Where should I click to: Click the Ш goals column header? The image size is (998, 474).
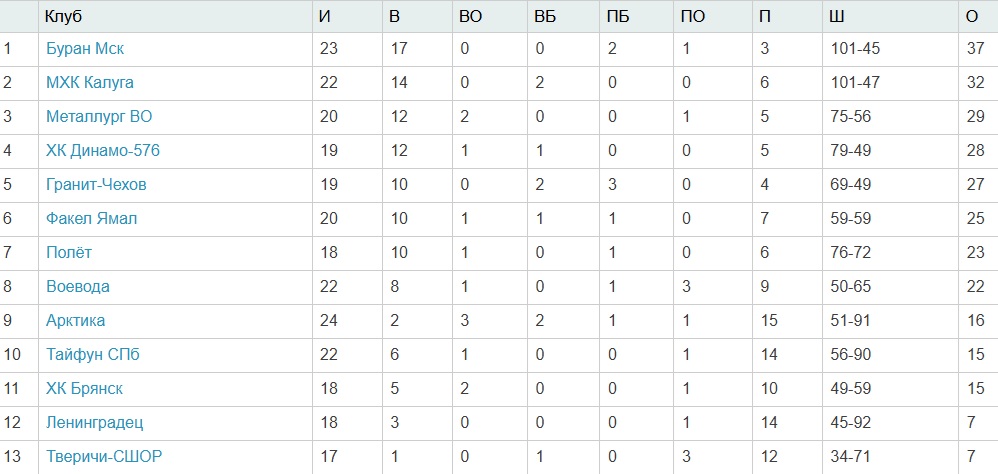click(837, 15)
